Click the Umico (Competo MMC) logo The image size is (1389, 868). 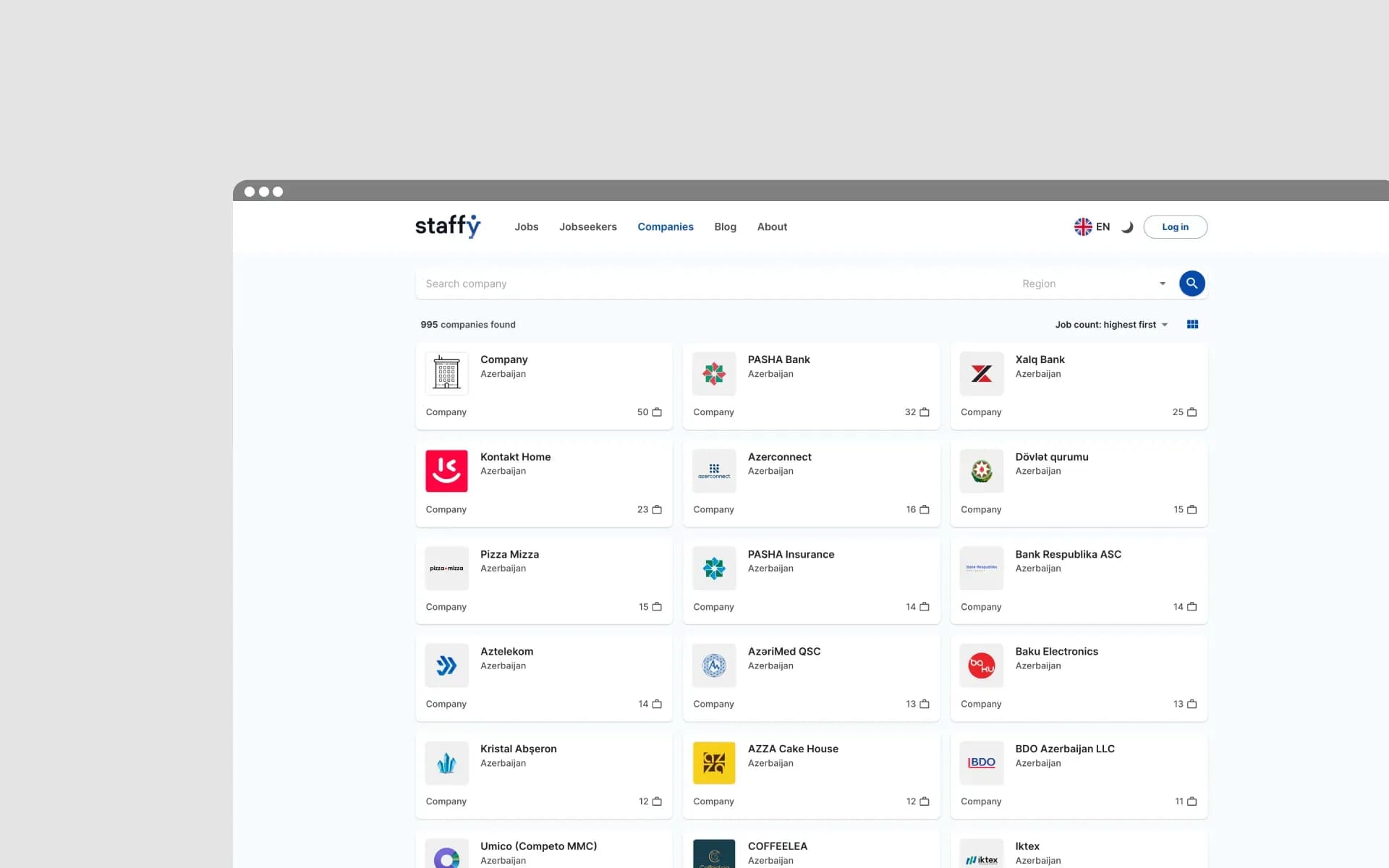tap(446, 854)
